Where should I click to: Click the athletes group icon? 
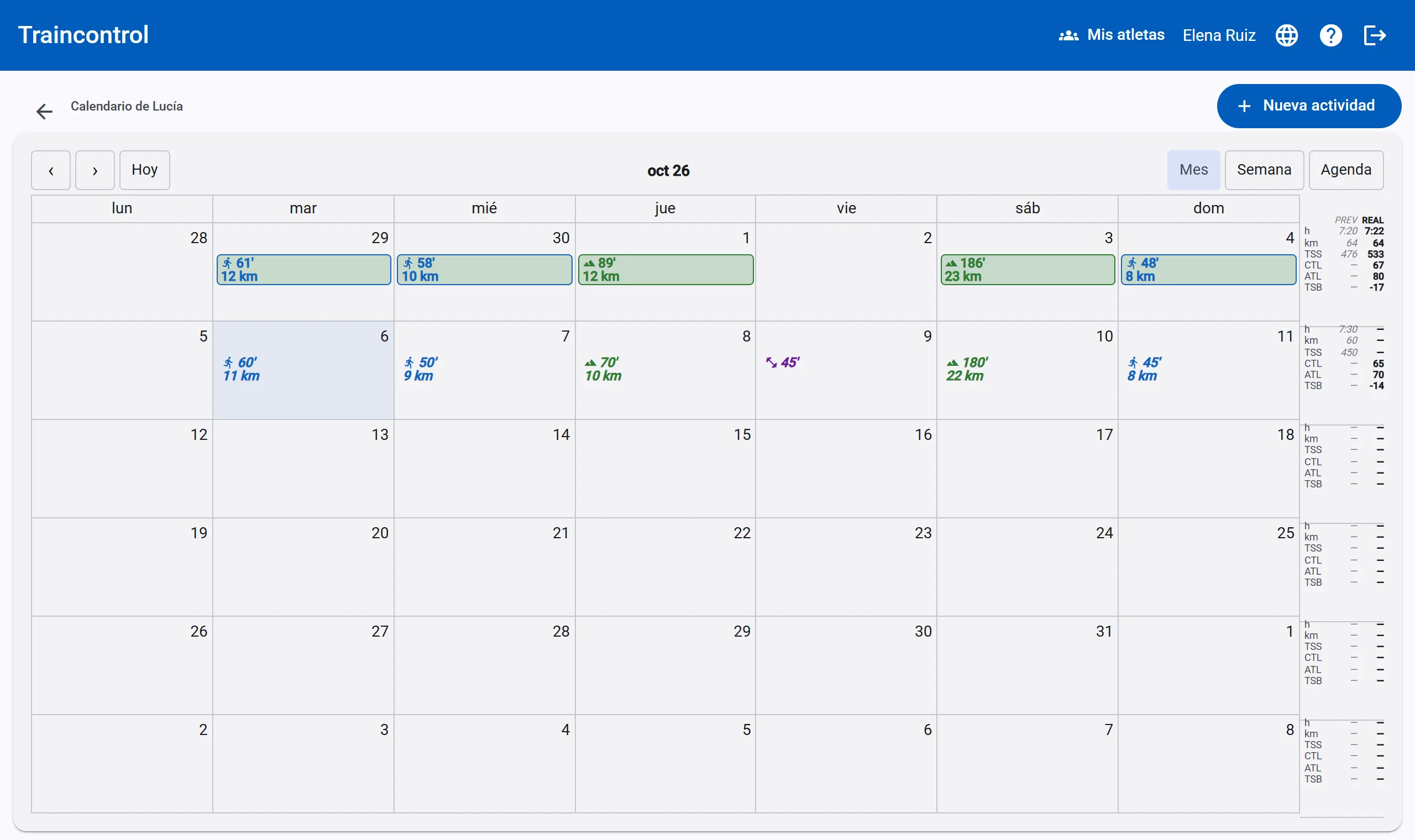(x=1068, y=35)
